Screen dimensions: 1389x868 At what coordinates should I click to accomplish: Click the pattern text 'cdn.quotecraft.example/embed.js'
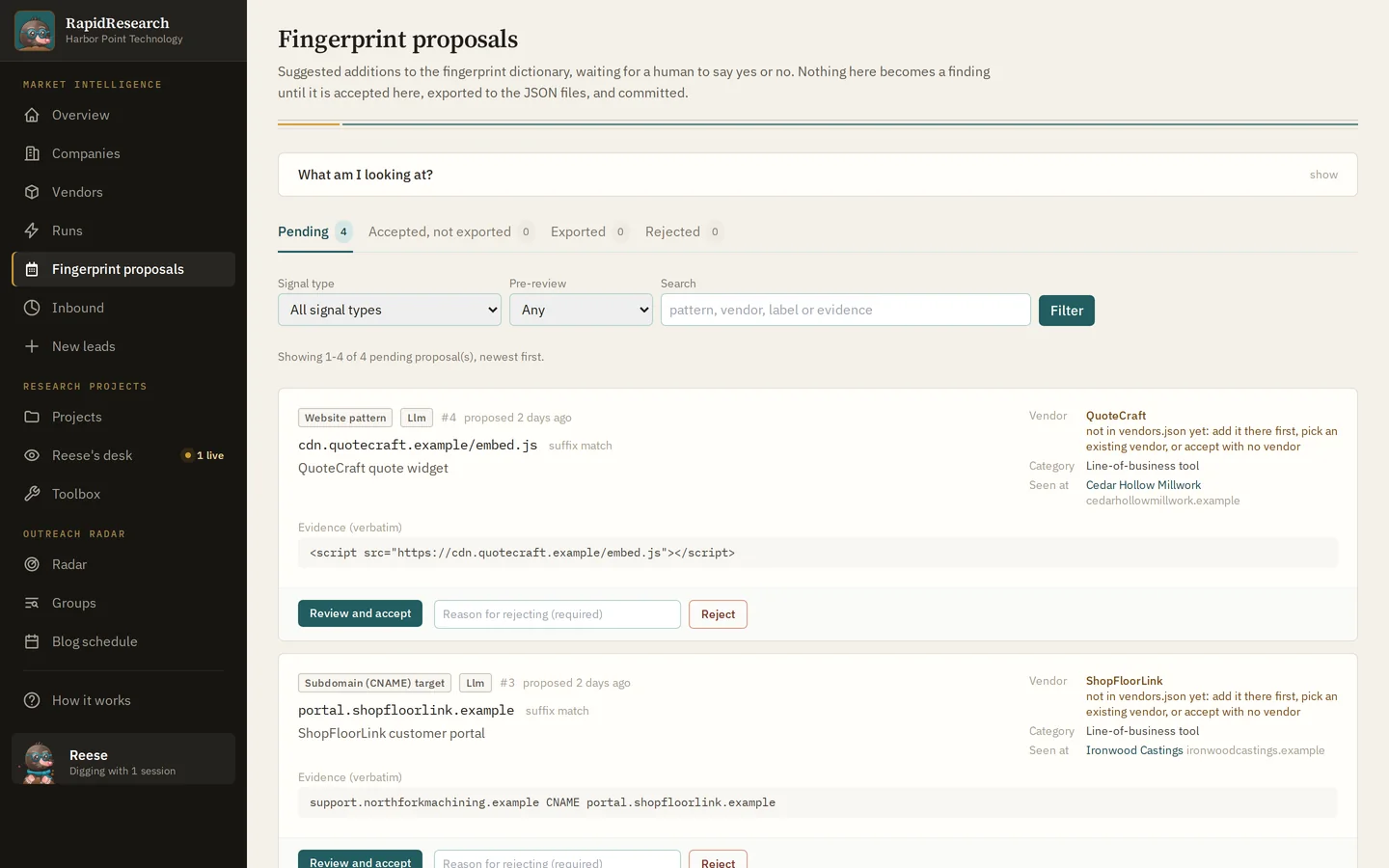(418, 445)
